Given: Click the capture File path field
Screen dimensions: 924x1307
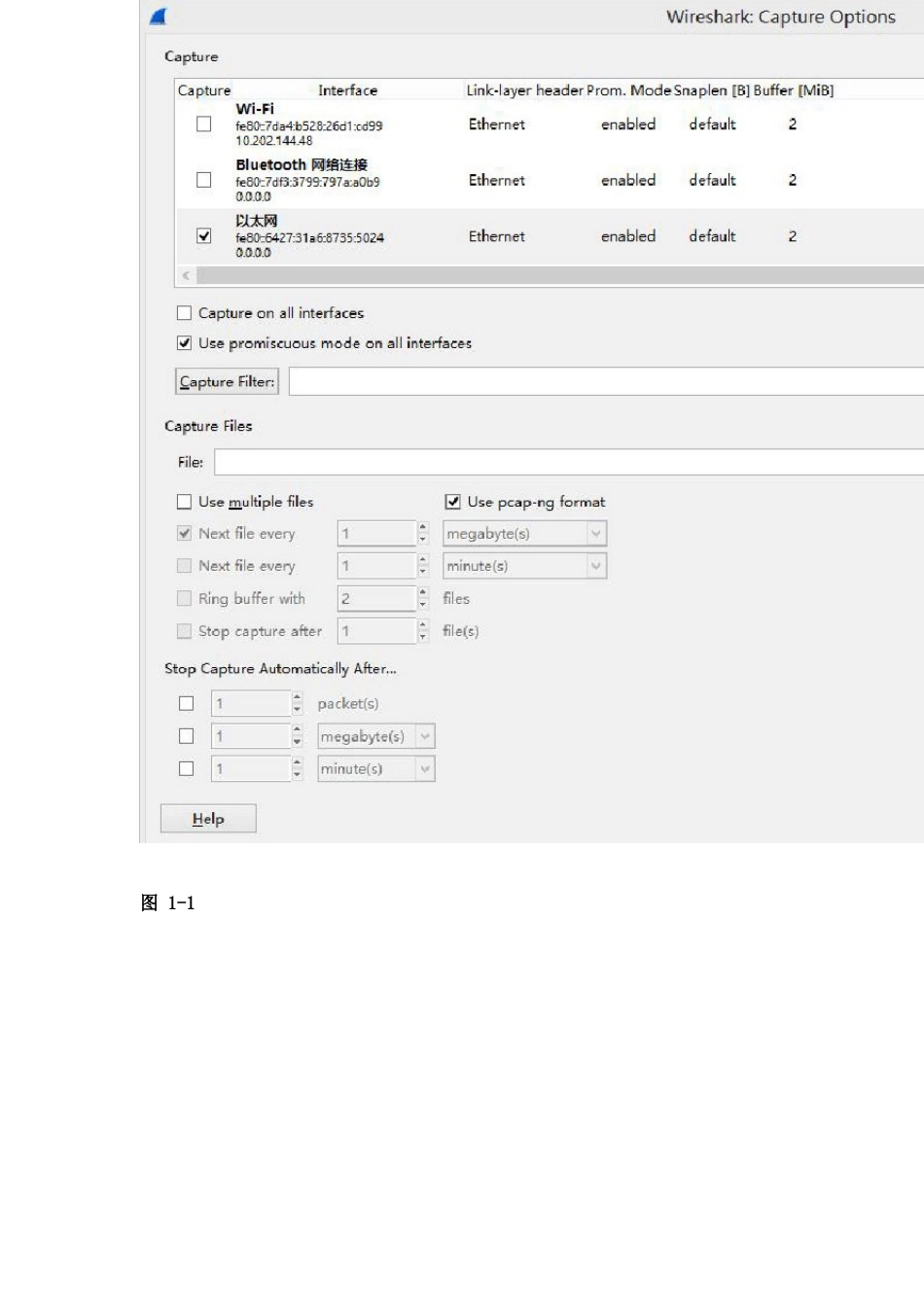Looking at the screenshot, I should coord(569,462).
